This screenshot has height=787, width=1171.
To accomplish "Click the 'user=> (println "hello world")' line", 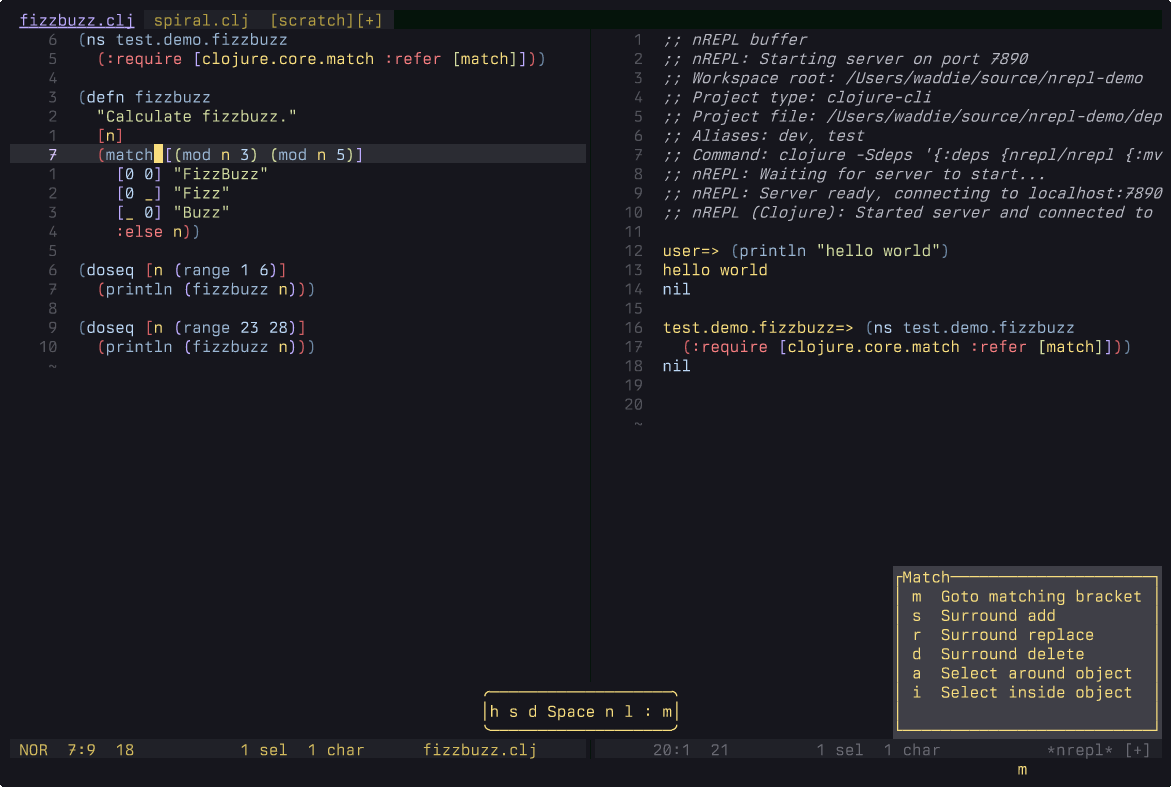I will click(x=806, y=251).
